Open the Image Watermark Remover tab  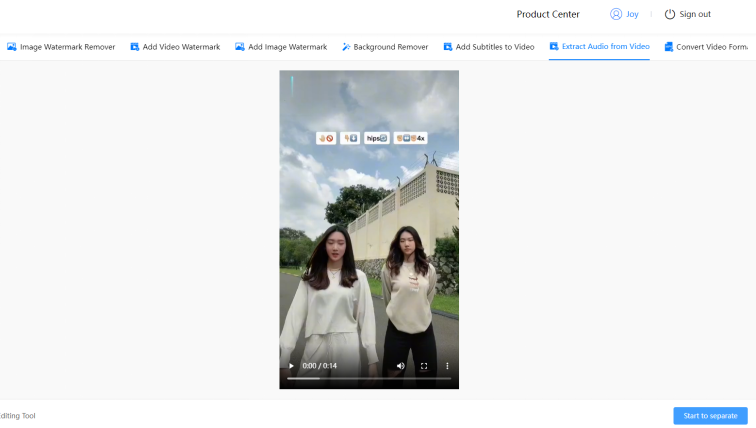tap(61, 47)
